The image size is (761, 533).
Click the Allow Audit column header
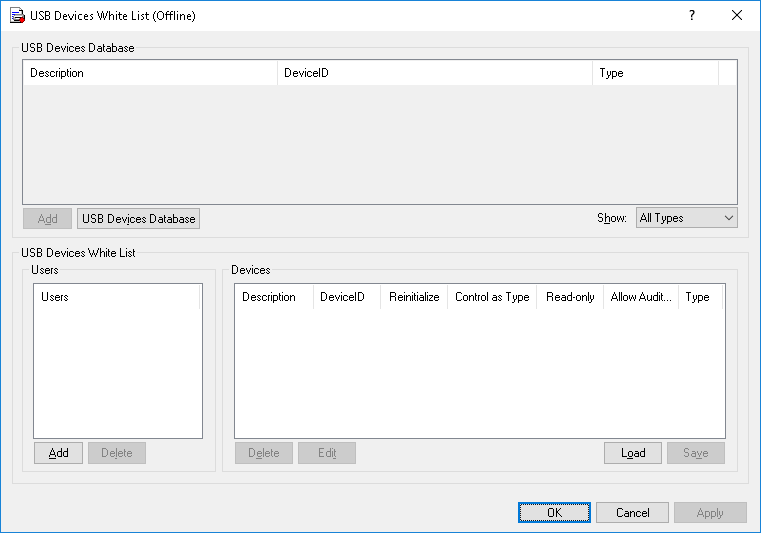(x=641, y=297)
